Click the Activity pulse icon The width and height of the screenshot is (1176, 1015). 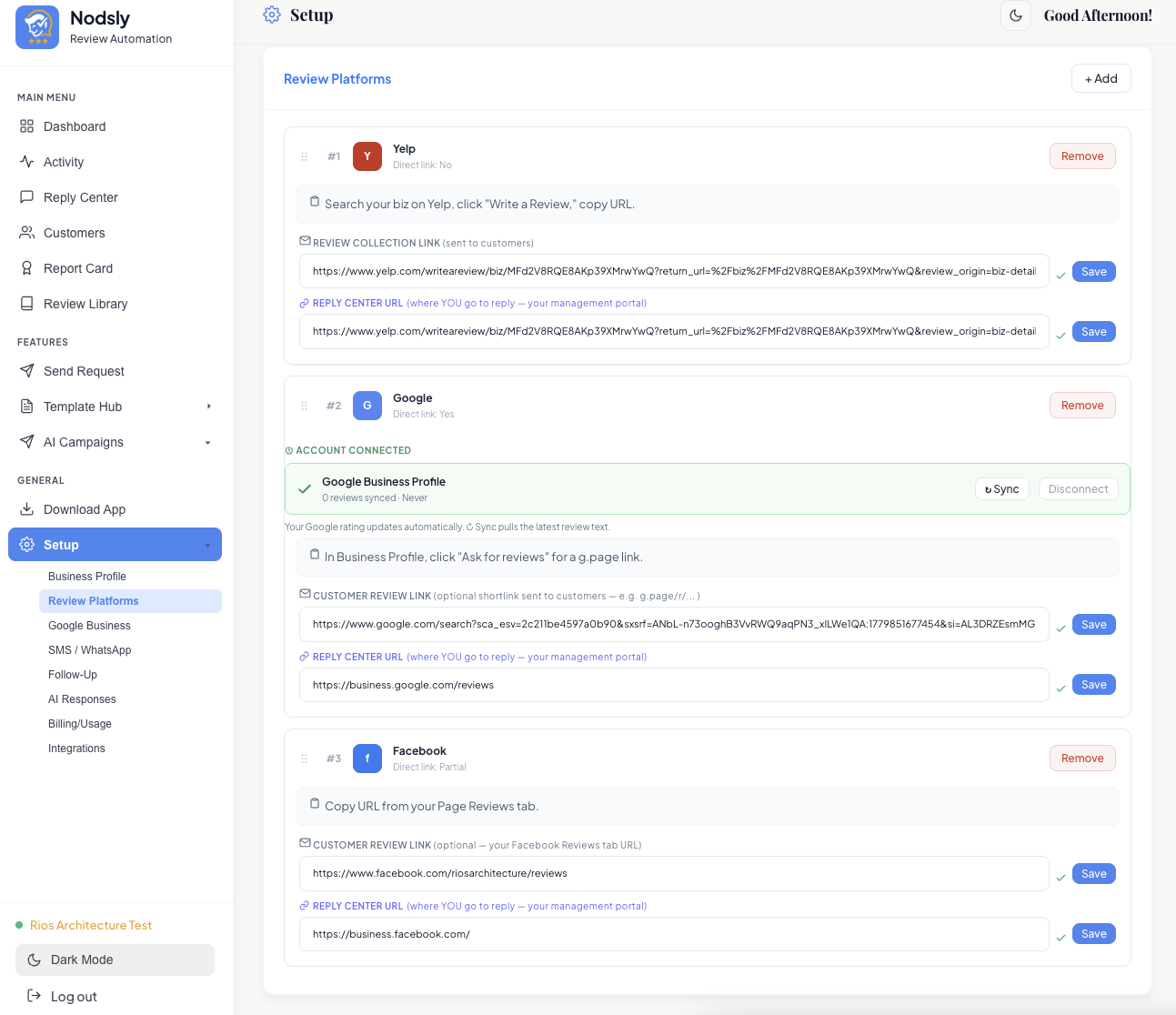tap(26, 162)
